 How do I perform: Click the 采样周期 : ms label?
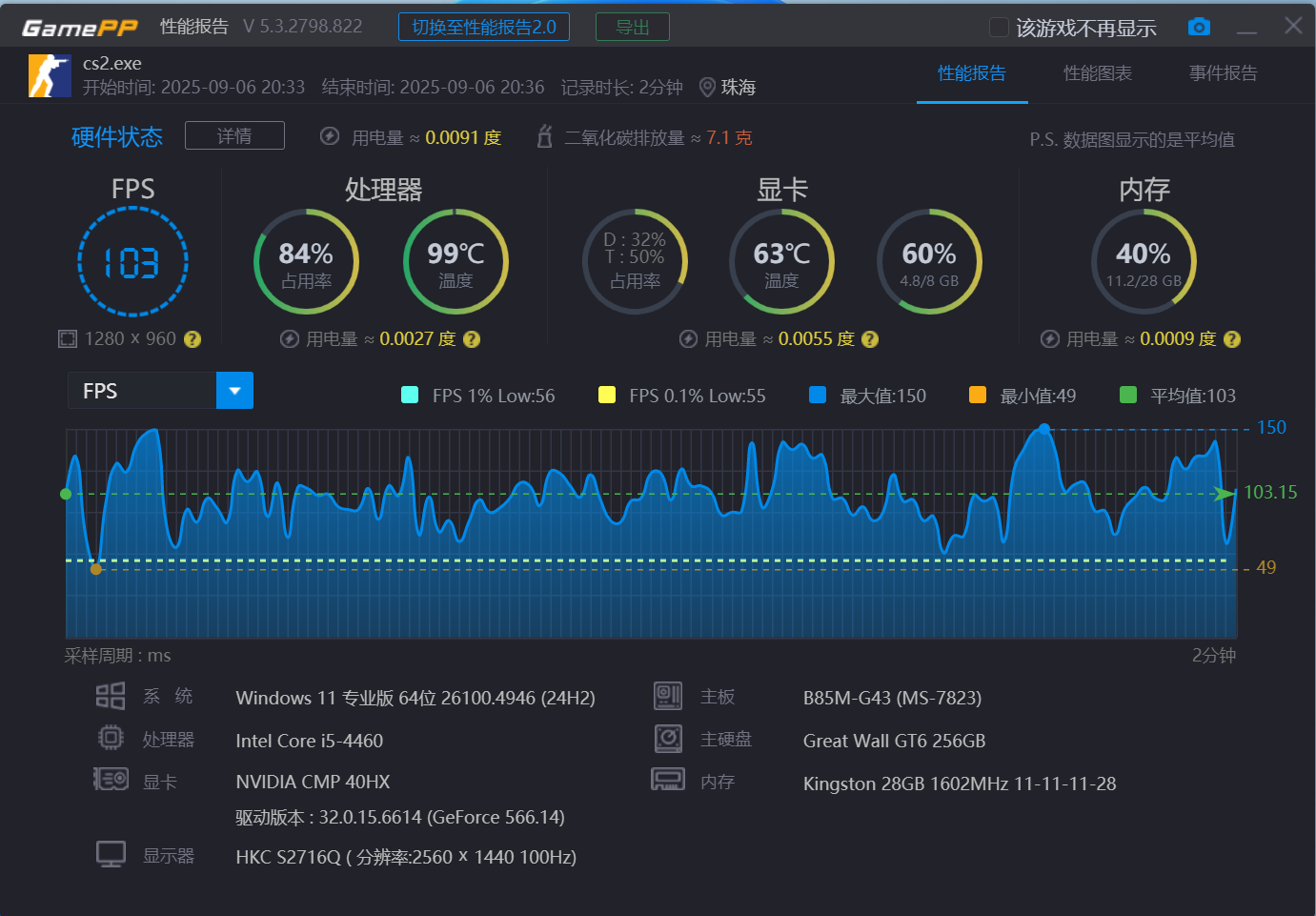point(117,656)
